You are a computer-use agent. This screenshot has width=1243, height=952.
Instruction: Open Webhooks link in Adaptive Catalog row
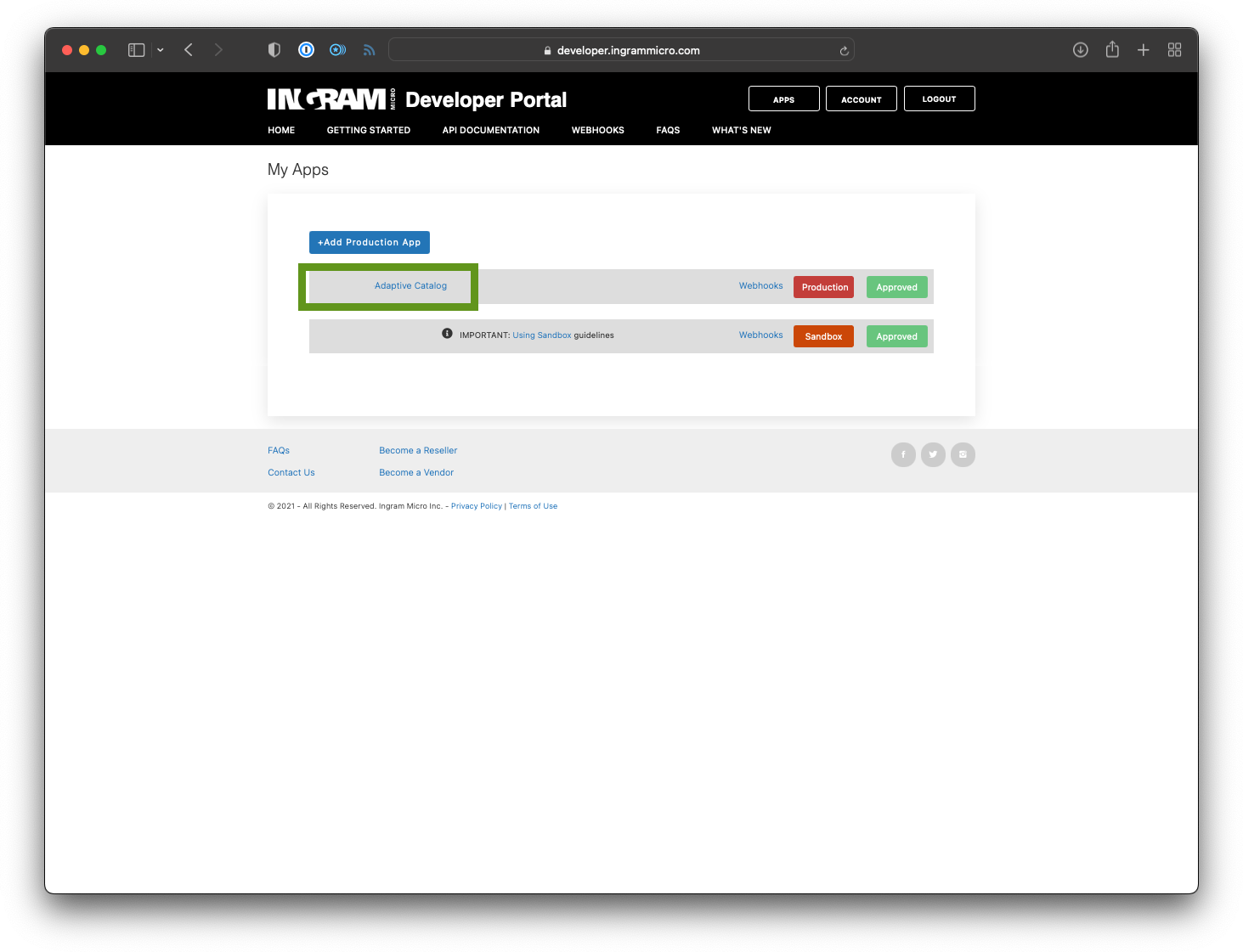761,285
